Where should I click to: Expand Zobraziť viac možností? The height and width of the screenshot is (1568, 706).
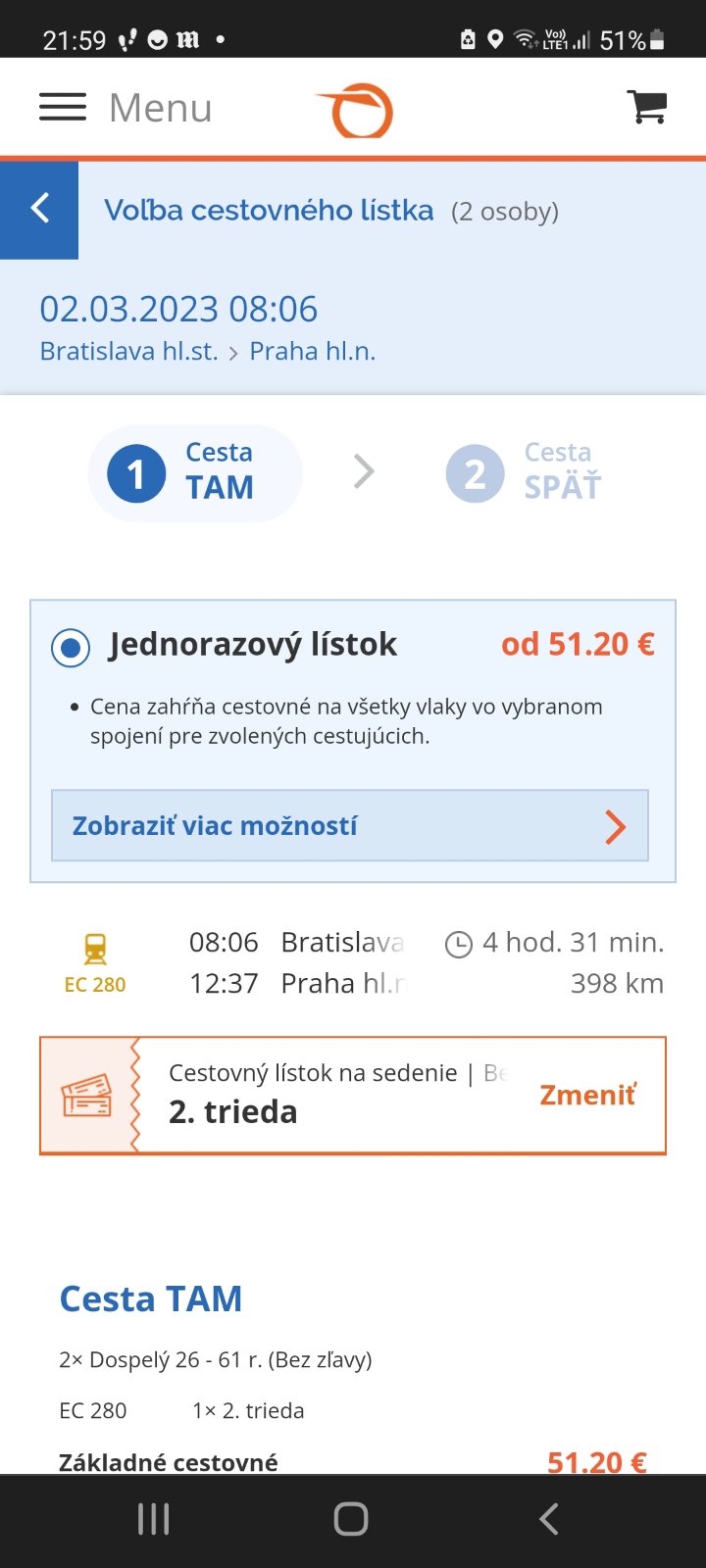click(350, 826)
